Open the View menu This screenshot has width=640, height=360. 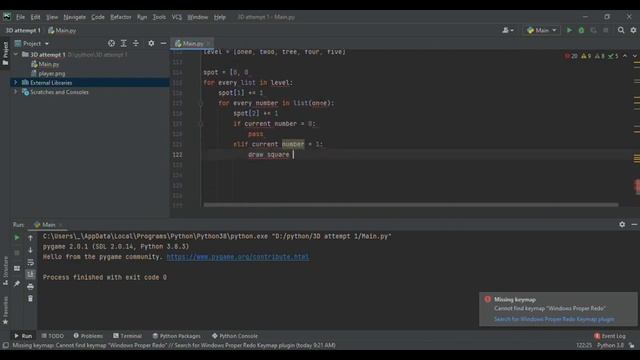point(52,17)
